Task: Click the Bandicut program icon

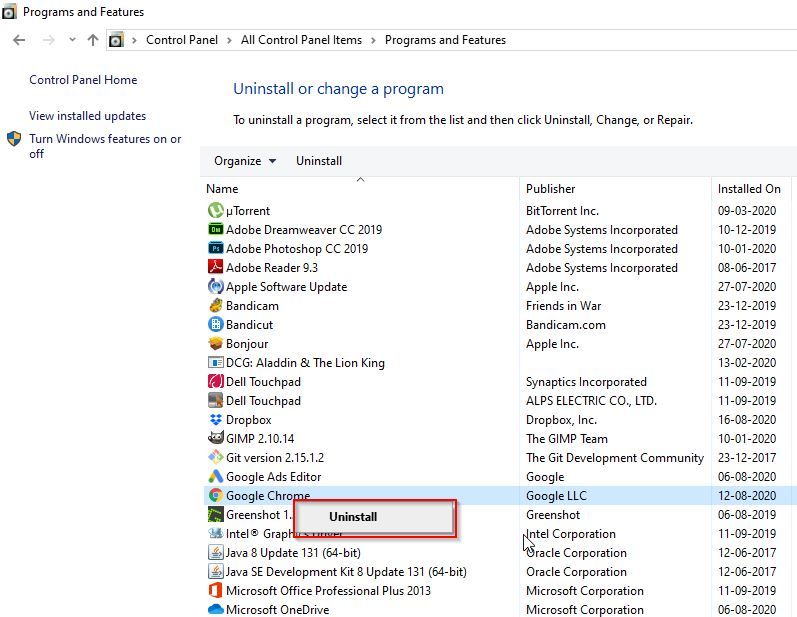Action: 216,324
